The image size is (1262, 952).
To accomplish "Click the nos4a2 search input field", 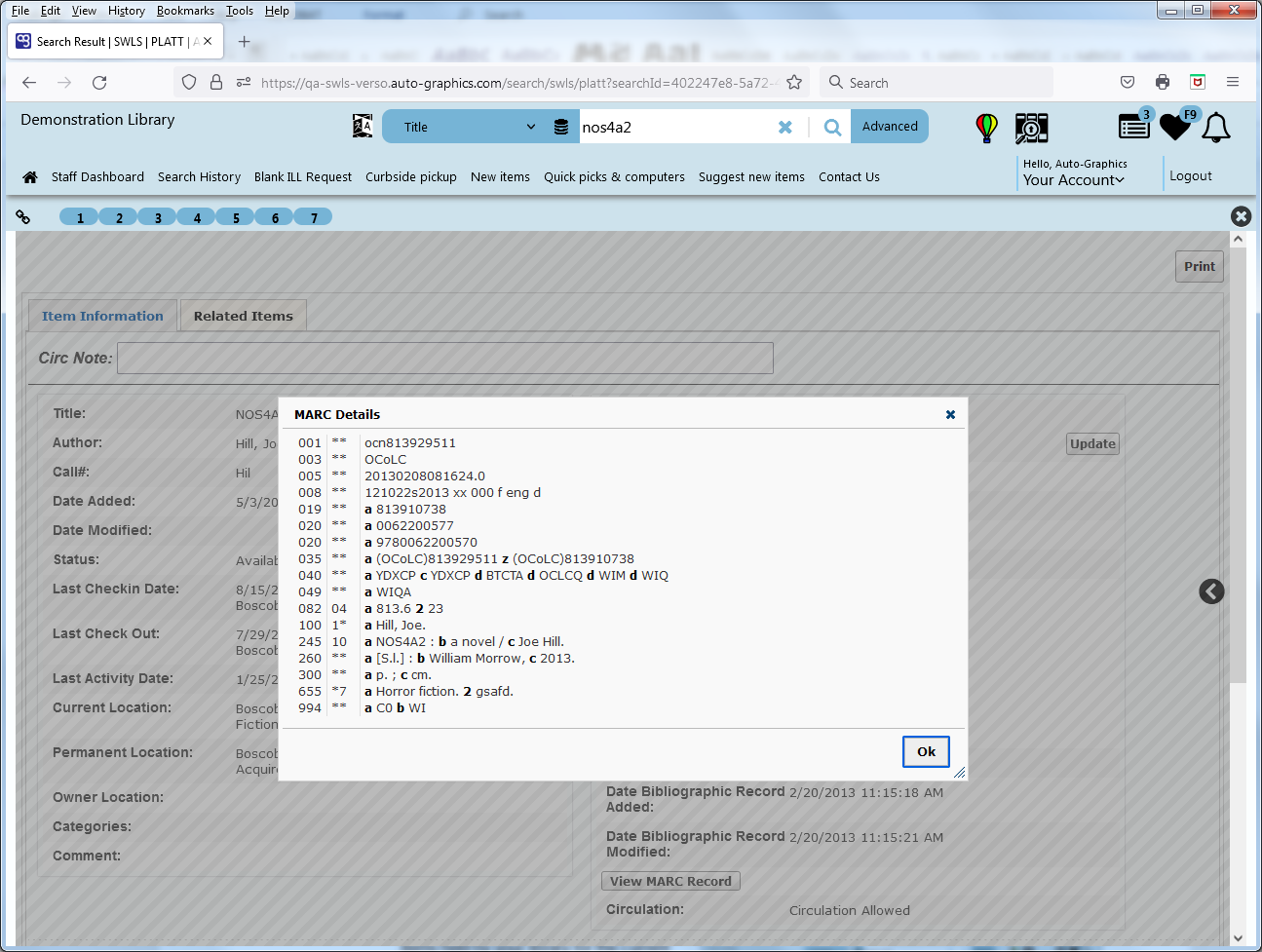I will 677,127.
